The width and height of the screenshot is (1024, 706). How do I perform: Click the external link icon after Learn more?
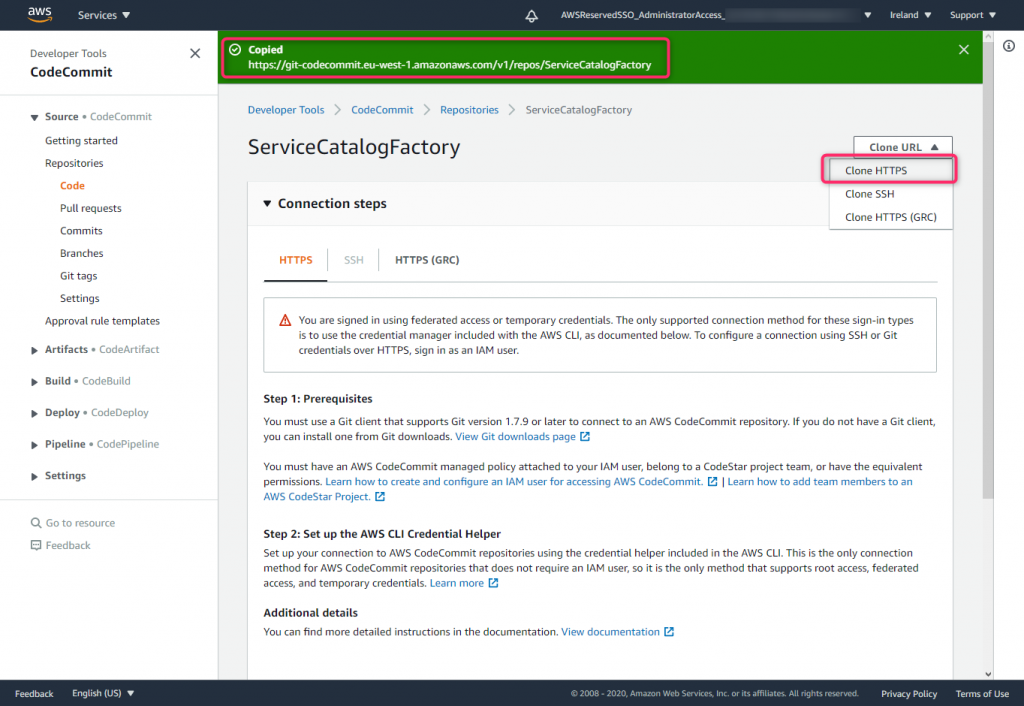(494, 583)
